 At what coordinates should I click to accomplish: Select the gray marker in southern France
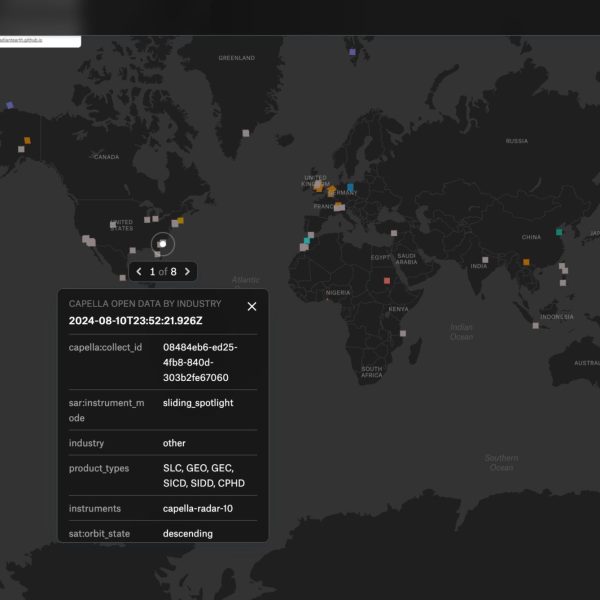pyautogui.click(x=339, y=208)
